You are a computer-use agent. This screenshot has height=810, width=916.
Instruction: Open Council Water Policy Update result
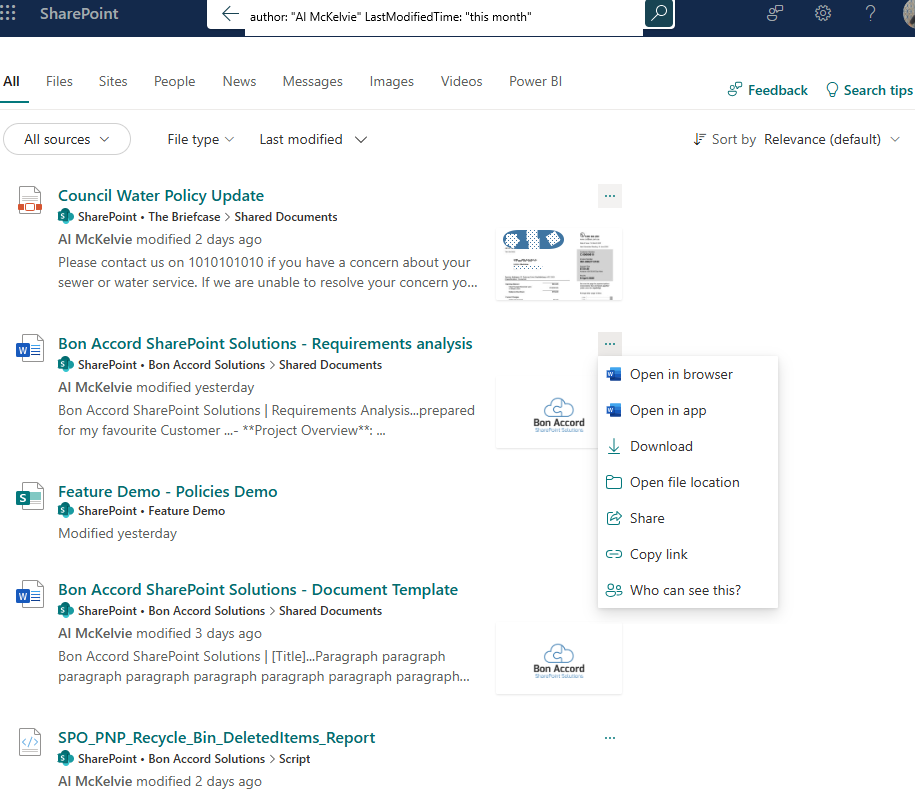161,196
